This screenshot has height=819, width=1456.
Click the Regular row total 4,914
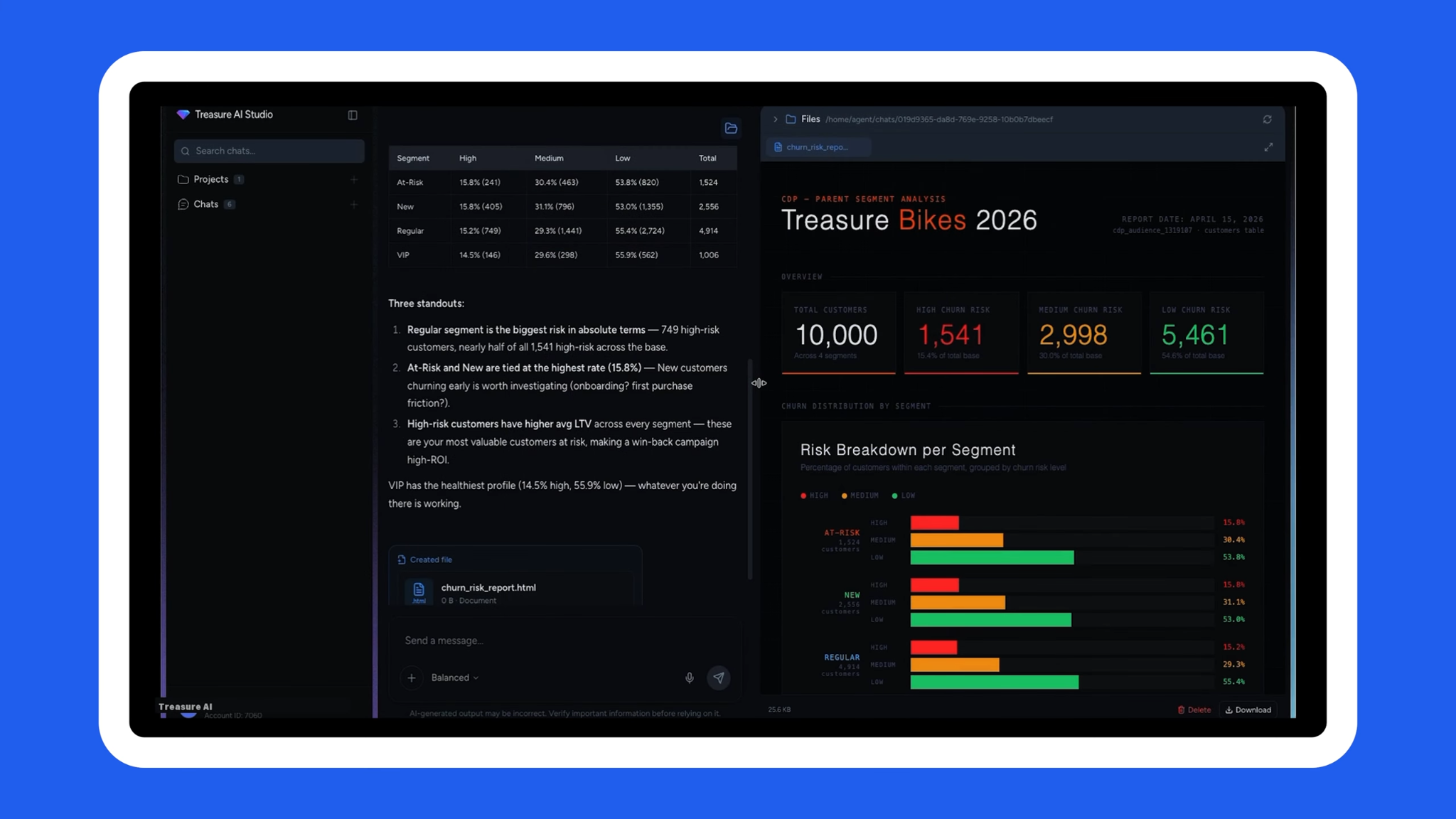tap(709, 231)
